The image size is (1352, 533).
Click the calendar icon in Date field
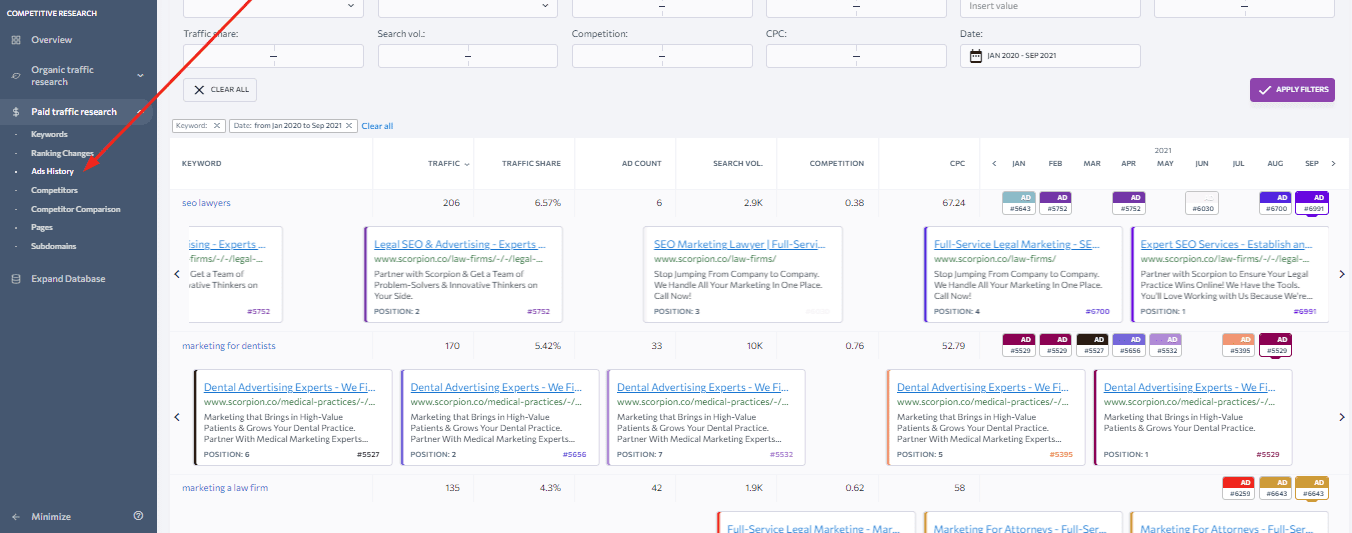click(976, 56)
